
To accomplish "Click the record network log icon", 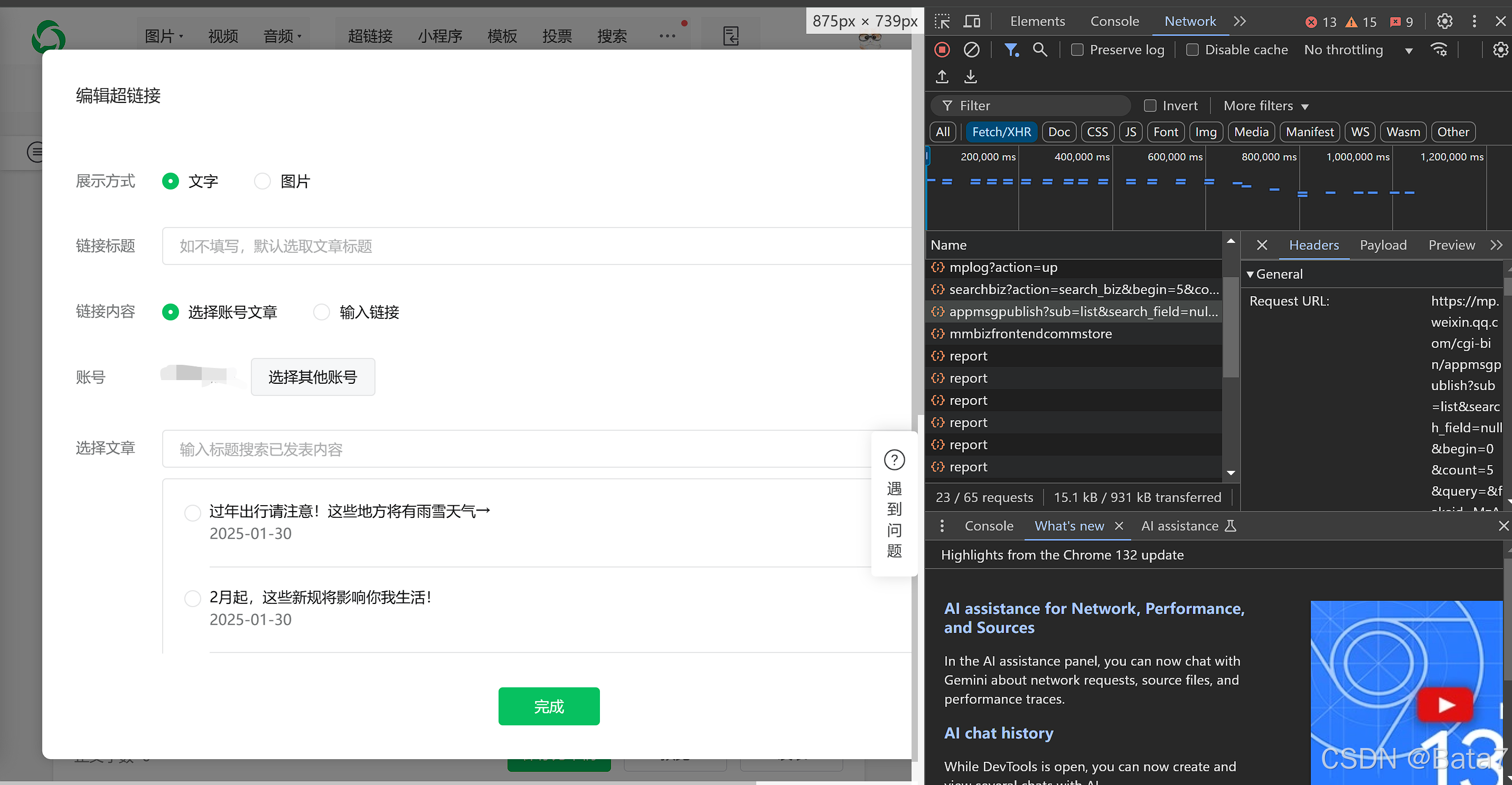I will (942, 50).
